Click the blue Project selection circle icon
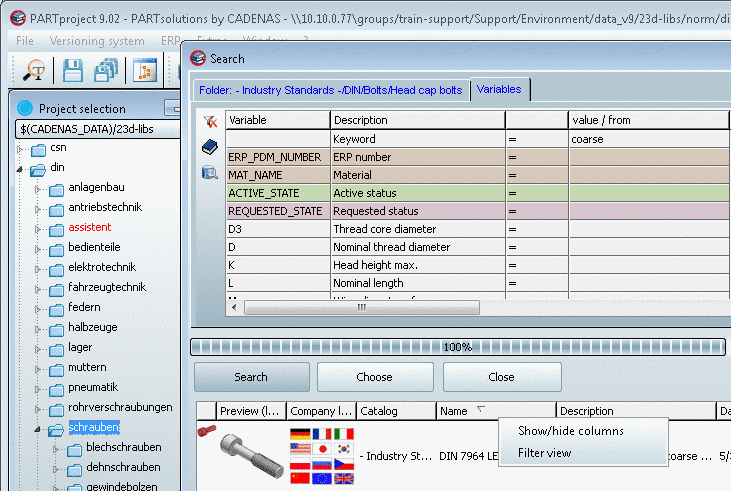The height and width of the screenshot is (491, 731). pos(25,108)
